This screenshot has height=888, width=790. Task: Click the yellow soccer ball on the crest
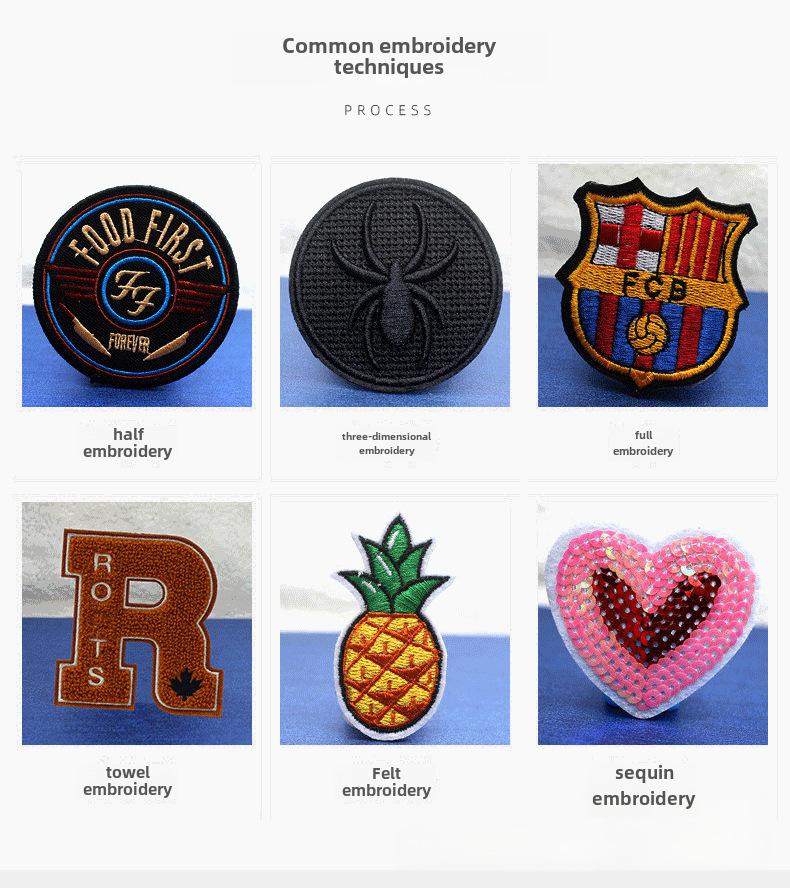648,333
